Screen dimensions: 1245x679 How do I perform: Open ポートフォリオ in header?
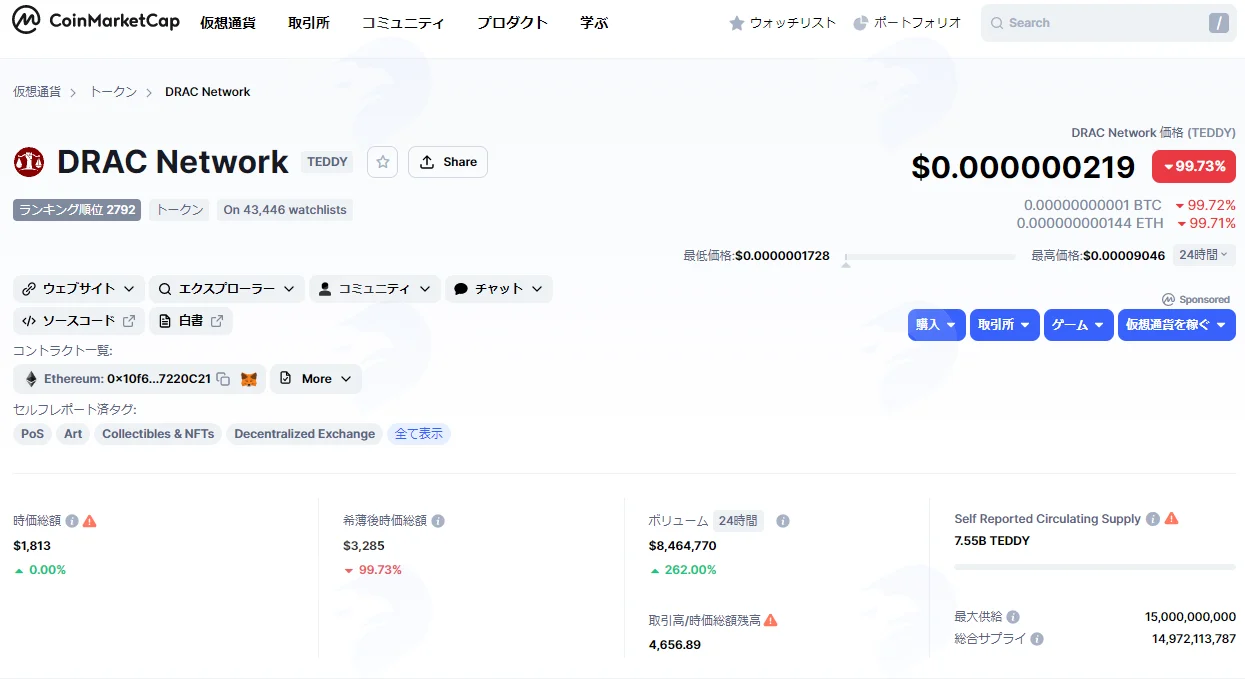click(908, 23)
